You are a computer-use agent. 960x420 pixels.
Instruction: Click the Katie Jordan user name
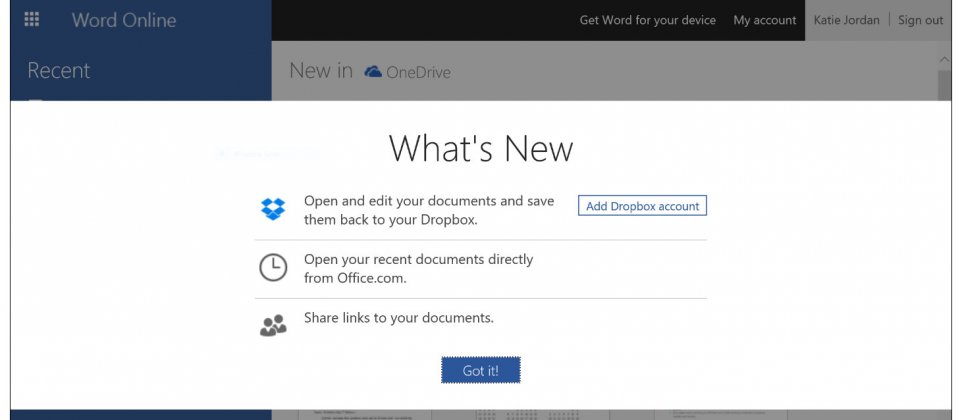tap(846, 20)
